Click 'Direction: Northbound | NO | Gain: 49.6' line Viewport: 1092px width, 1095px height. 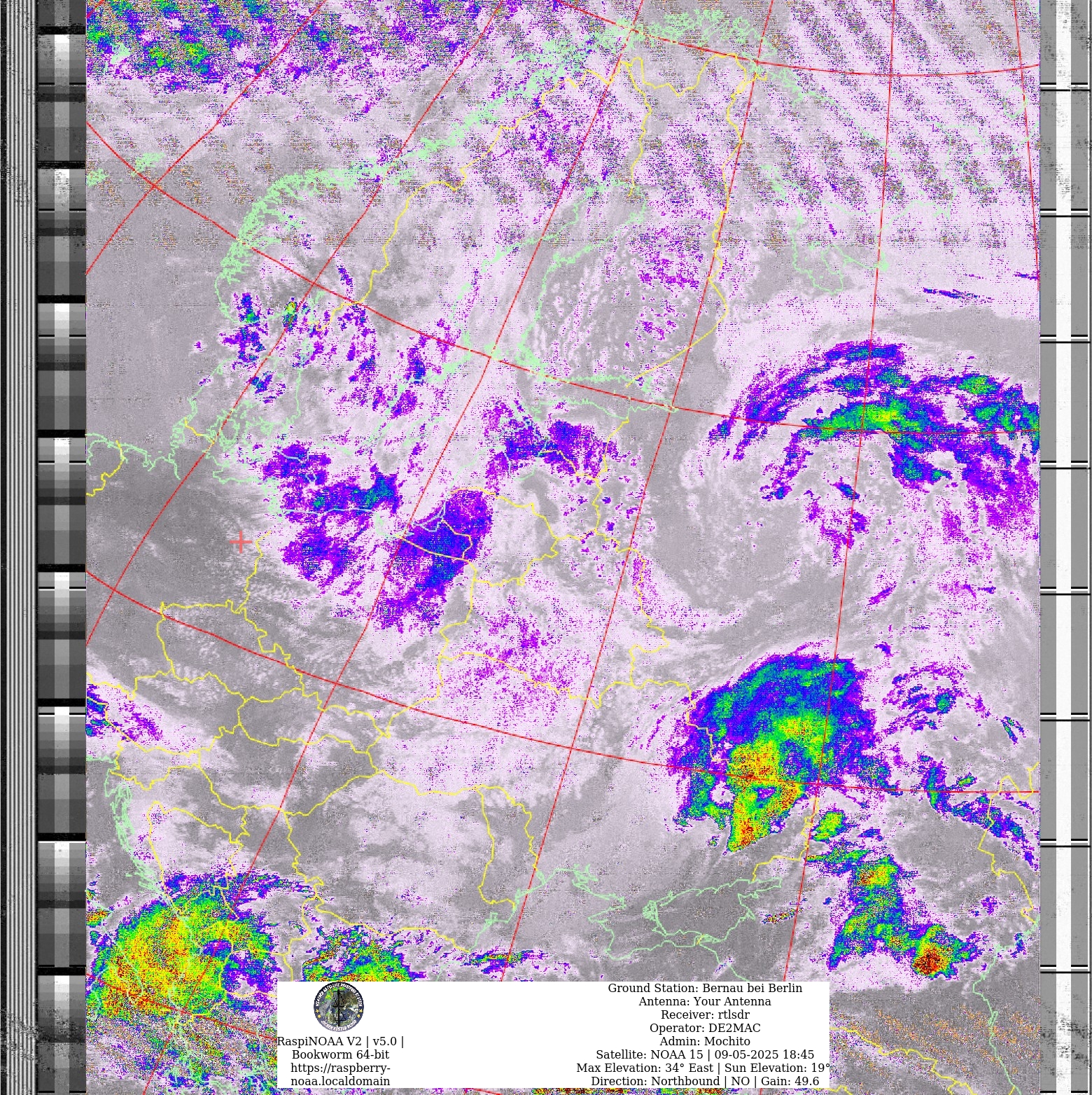click(x=705, y=1081)
